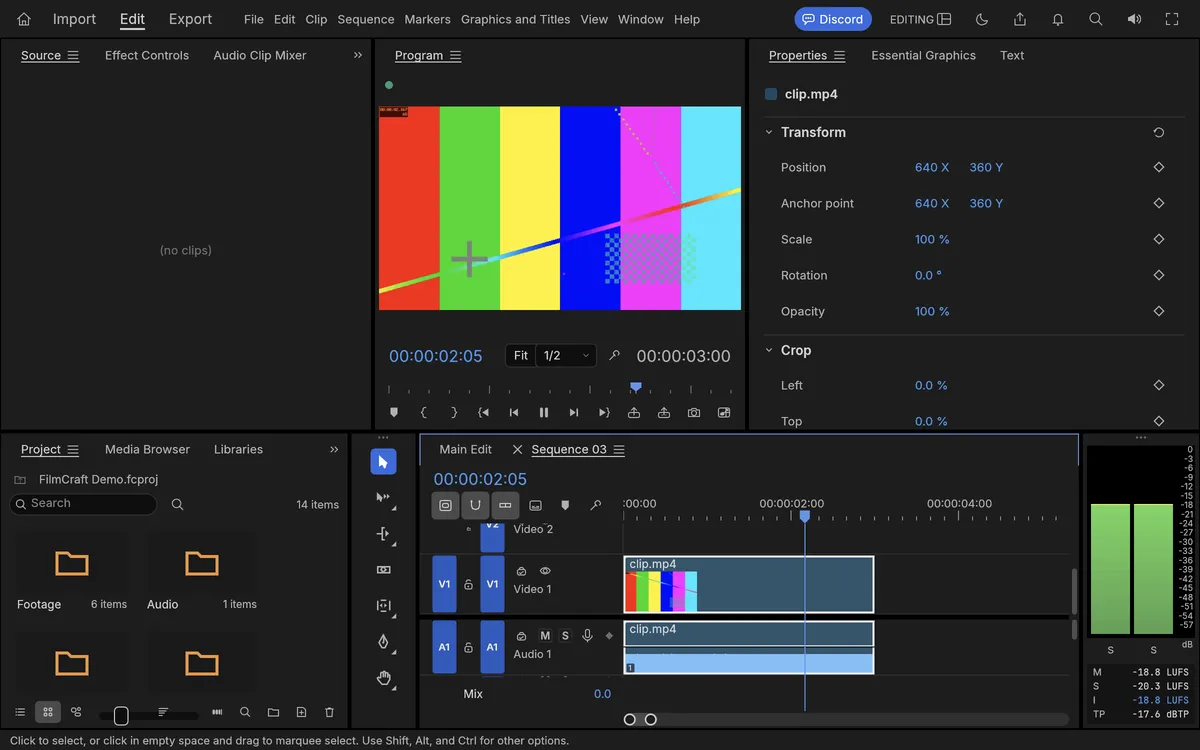Click the share/export icon in top bar
The image size is (1200, 750).
click(x=1020, y=19)
